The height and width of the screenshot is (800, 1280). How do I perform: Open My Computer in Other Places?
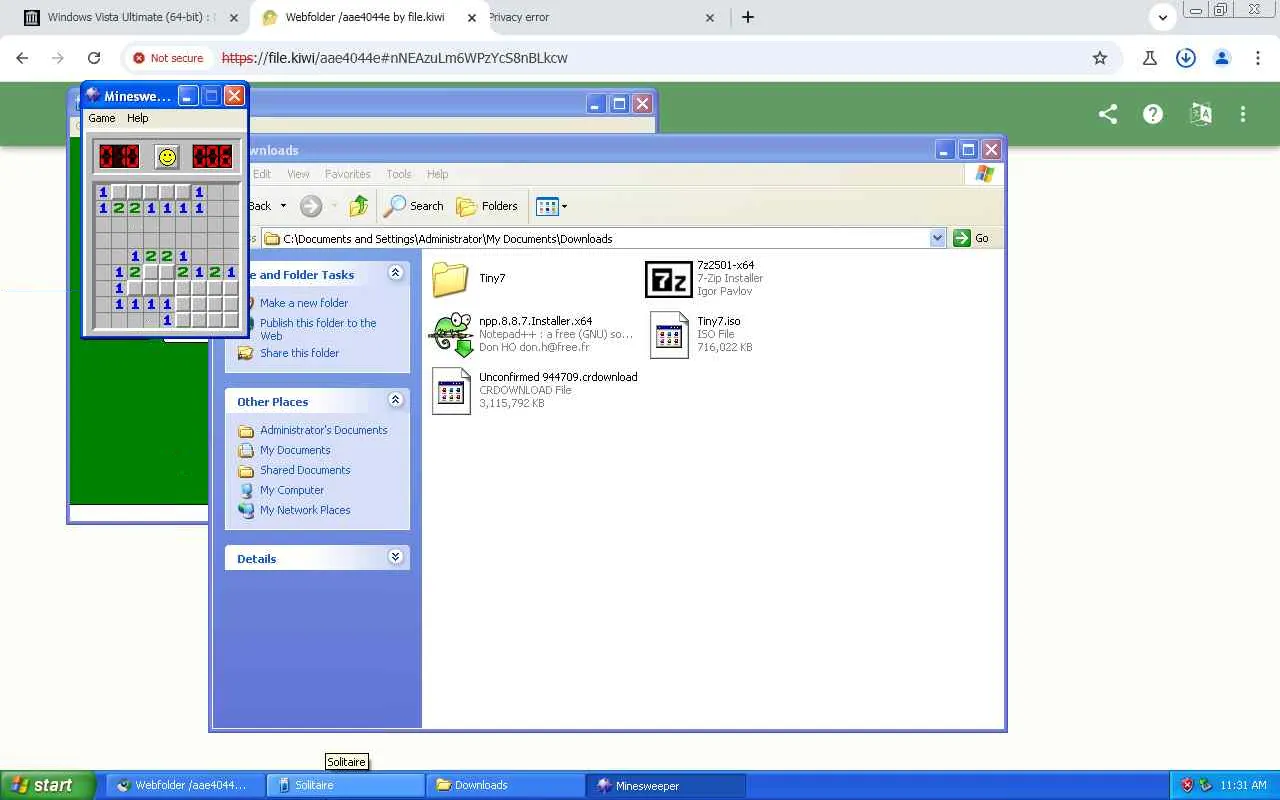pyautogui.click(x=292, y=490)
